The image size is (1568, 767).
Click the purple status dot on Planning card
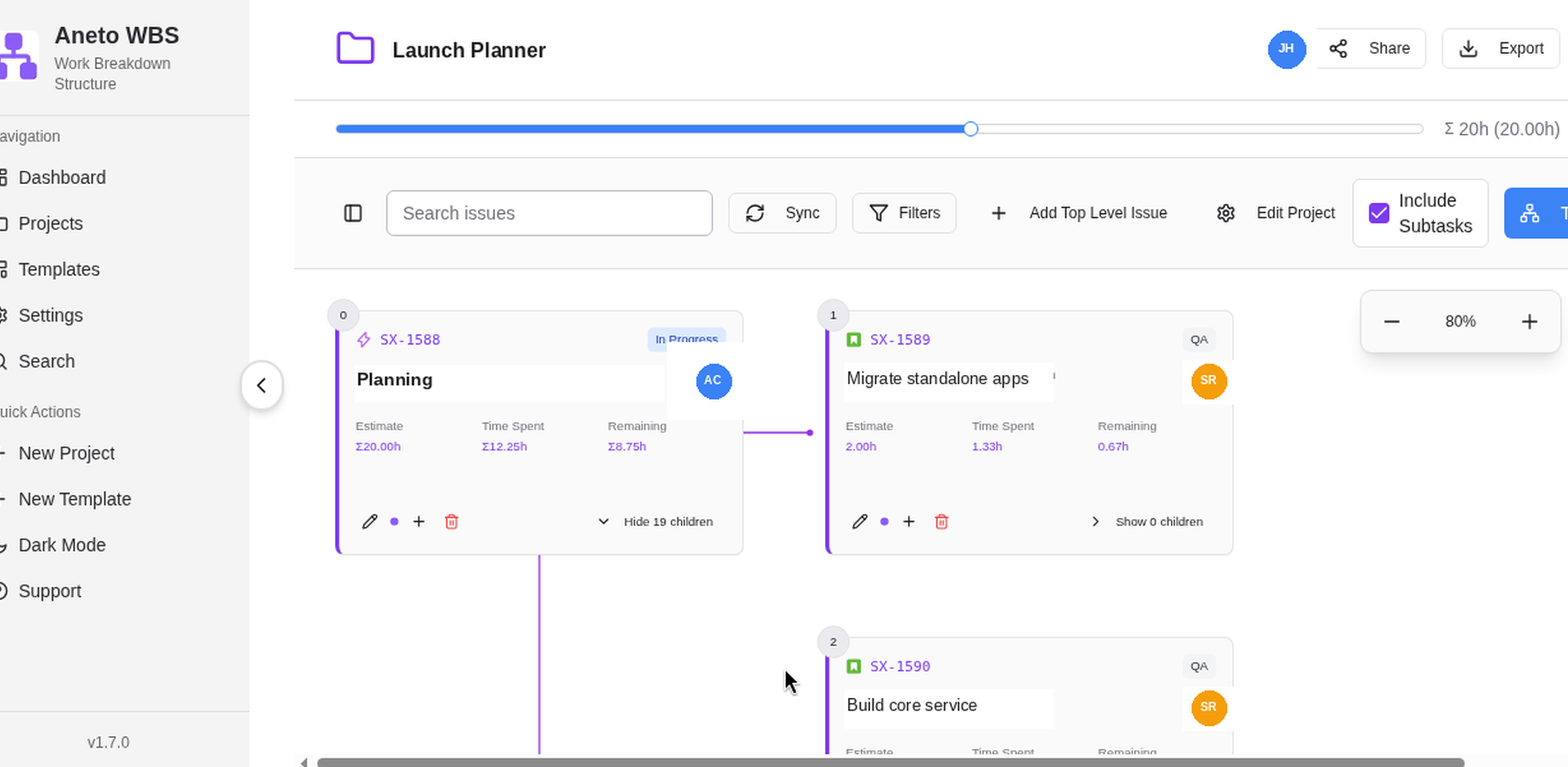coord(394,522)
